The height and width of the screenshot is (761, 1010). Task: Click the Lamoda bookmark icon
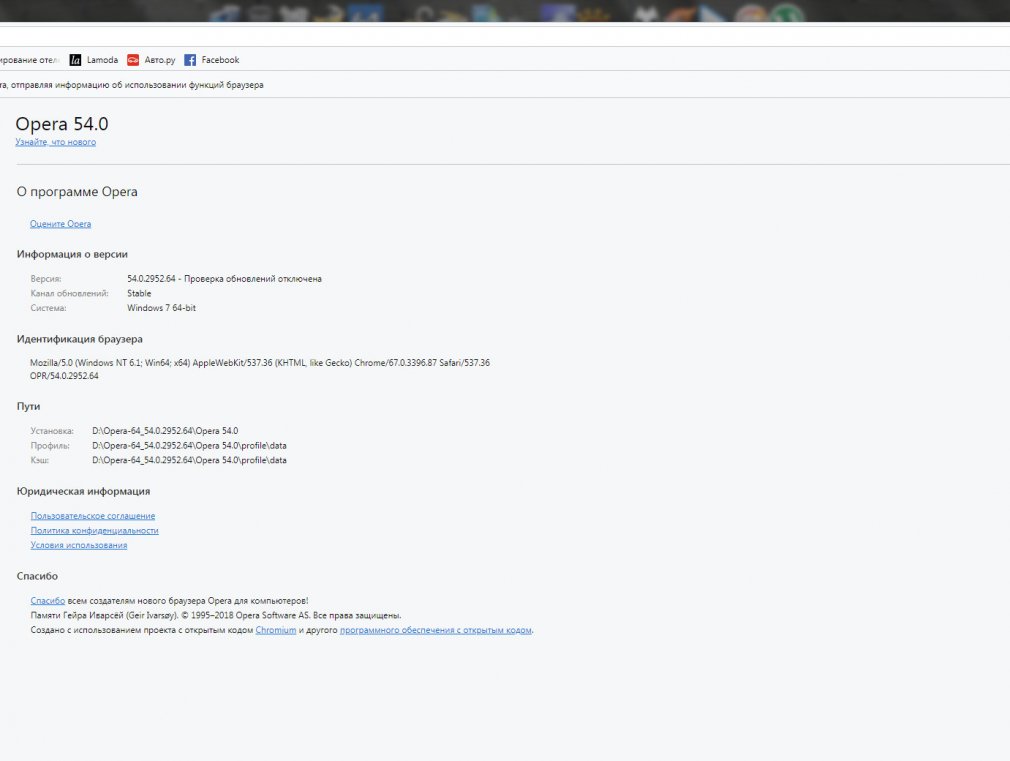75,60
